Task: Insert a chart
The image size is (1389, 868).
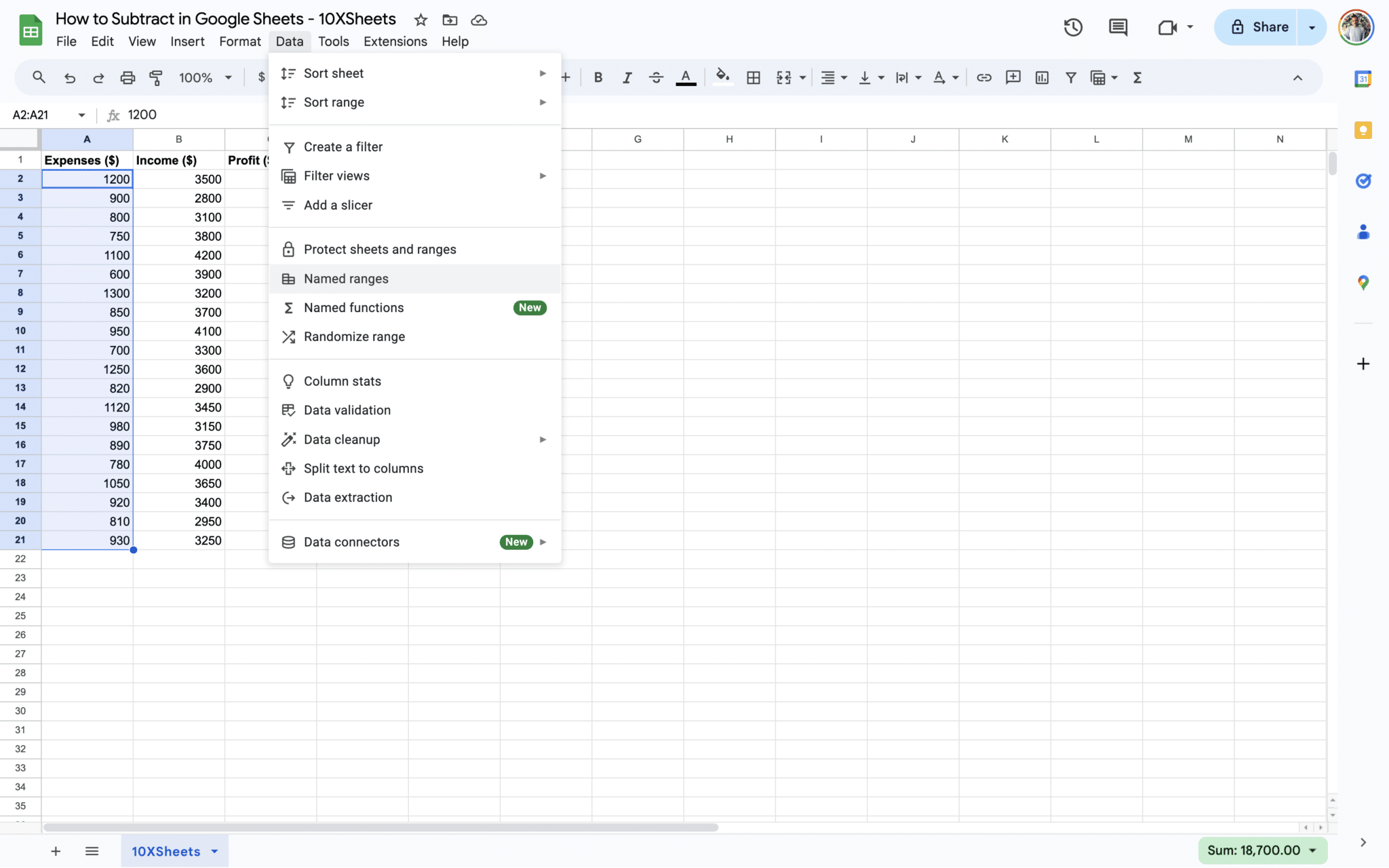Action: pyautogui.click(x=1042, y=77)
